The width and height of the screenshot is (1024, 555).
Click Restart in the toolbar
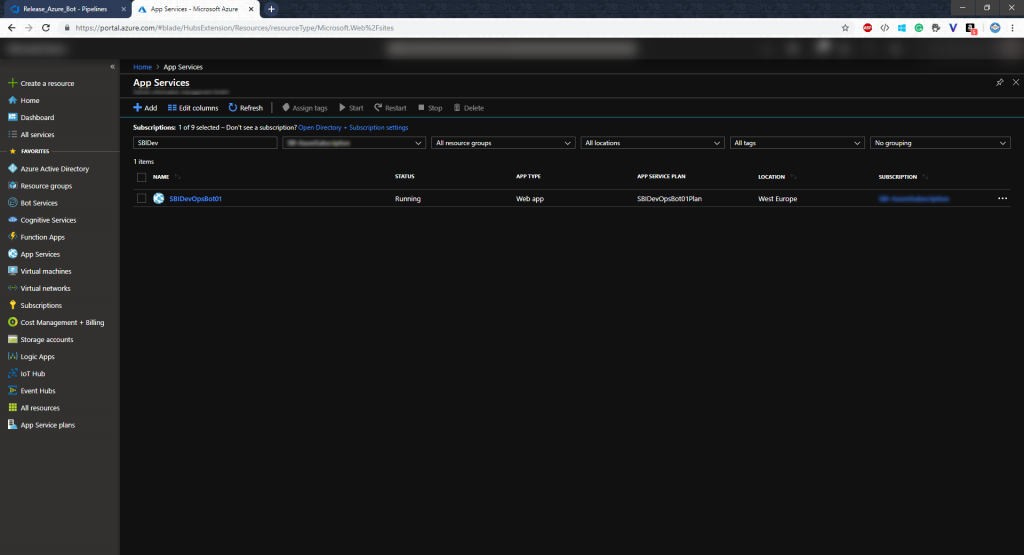click(x=390, y=108)
